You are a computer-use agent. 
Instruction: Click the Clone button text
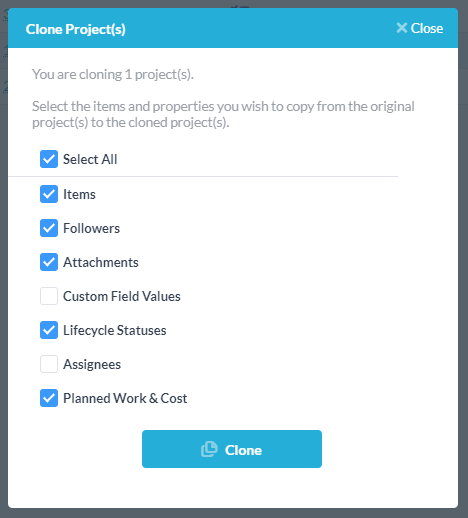pyautogui.click(x=243, y=450)
